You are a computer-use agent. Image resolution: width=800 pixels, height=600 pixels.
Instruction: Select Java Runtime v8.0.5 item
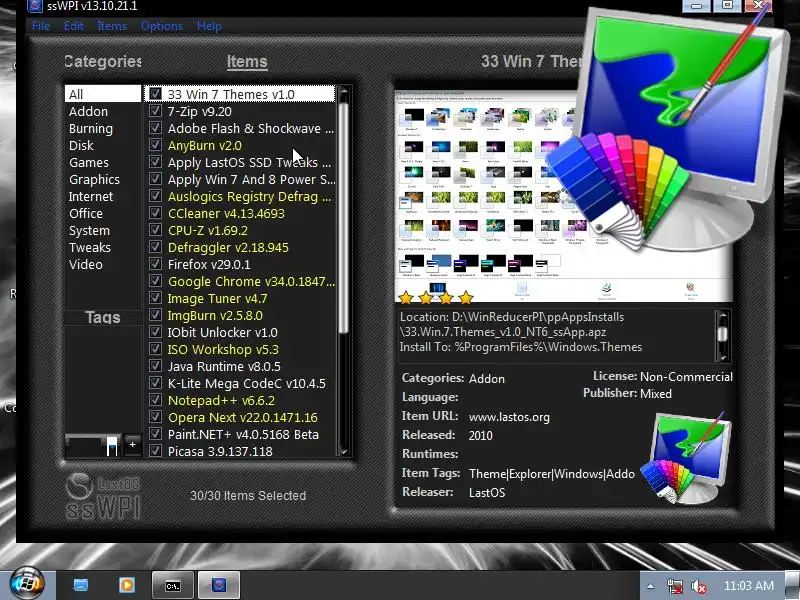tap(224, 366)
